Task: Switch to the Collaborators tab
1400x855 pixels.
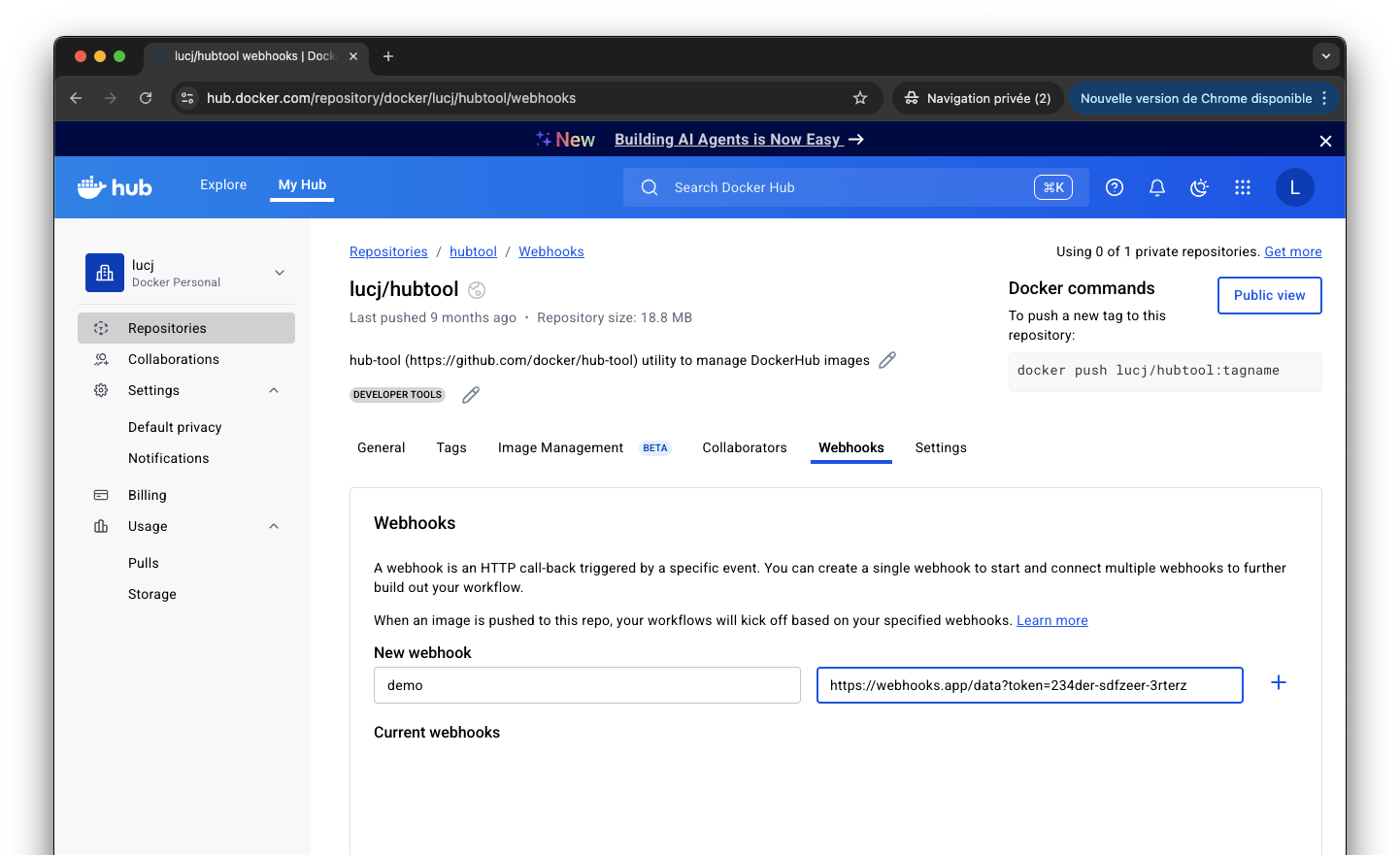Action: [745, 447]
